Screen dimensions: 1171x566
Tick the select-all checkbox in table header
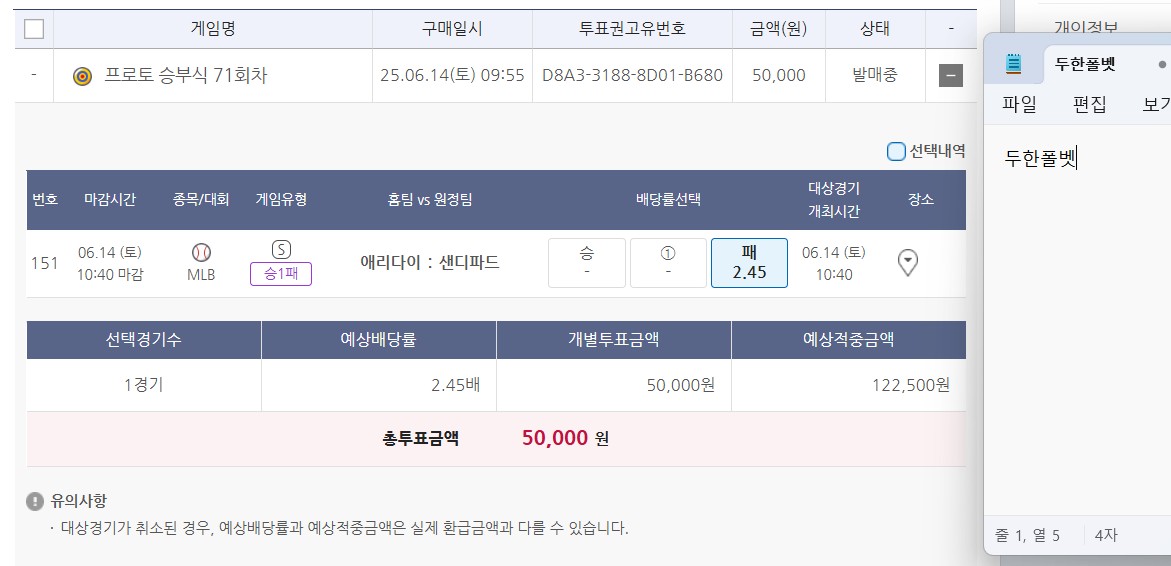pyautogui.click(x=34, y=28)
